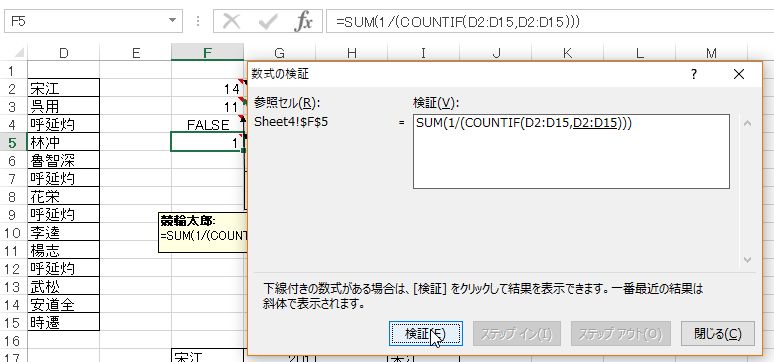Select row 10 header

(x=13, y=233)
